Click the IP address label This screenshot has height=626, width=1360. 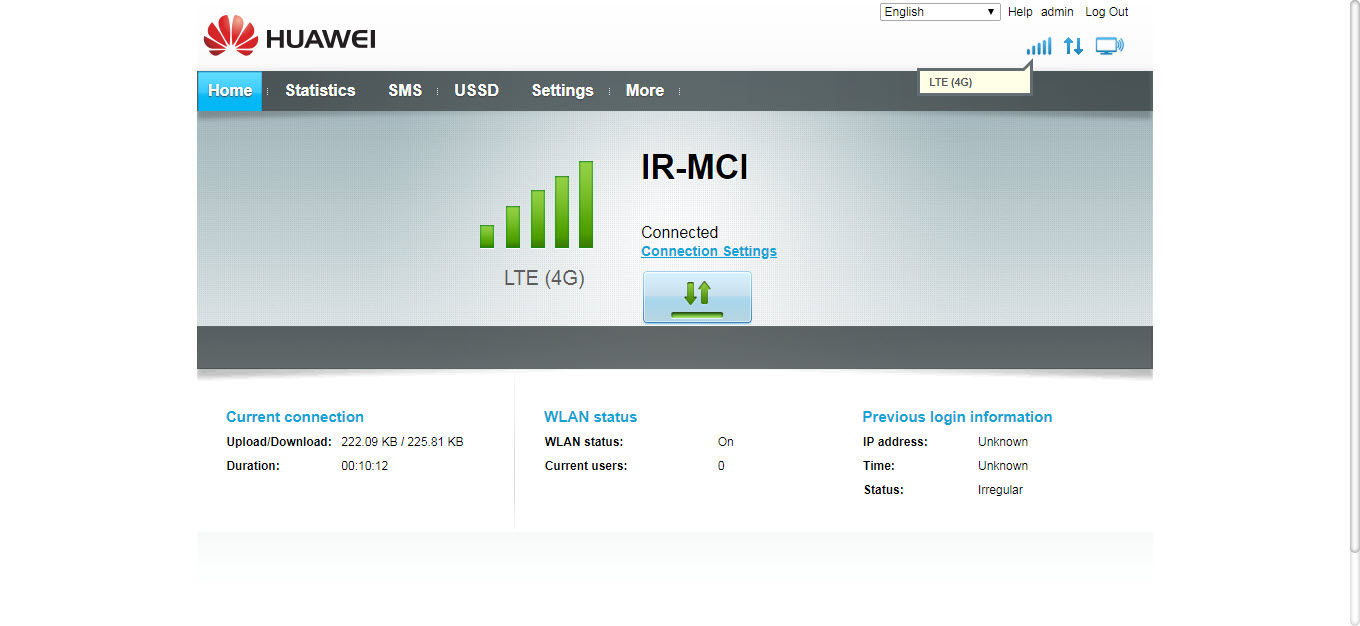[x=896, y=441]
